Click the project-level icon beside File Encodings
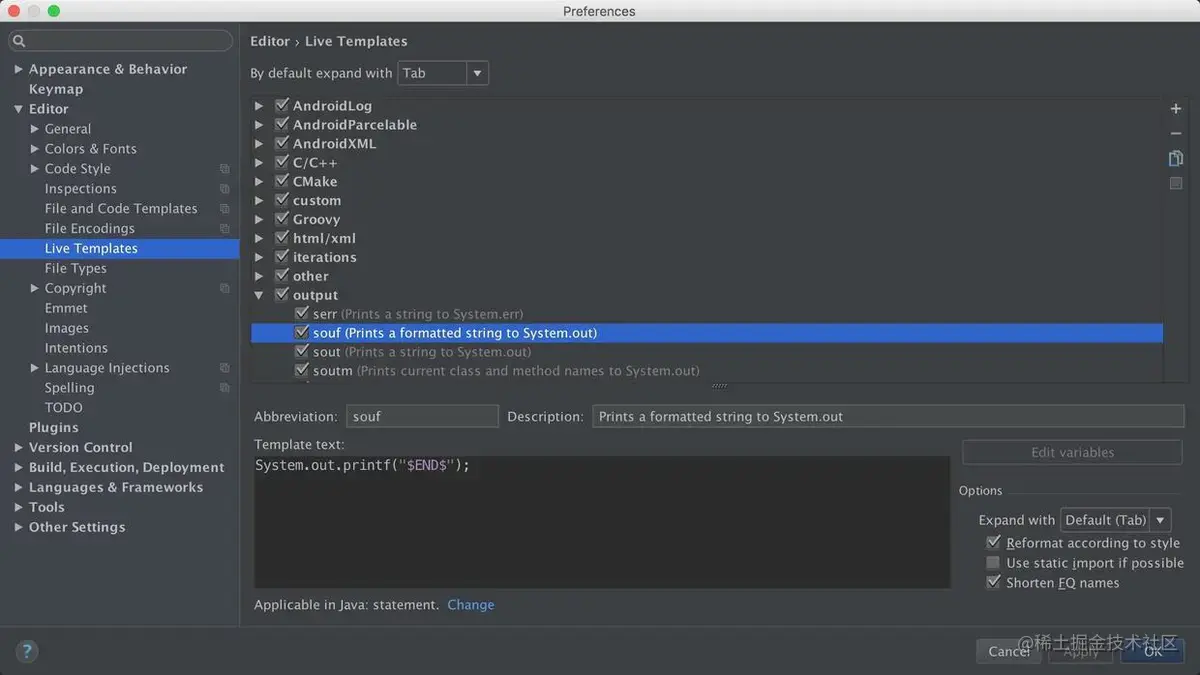This screenshot has width=1200, height=675. 224,229
